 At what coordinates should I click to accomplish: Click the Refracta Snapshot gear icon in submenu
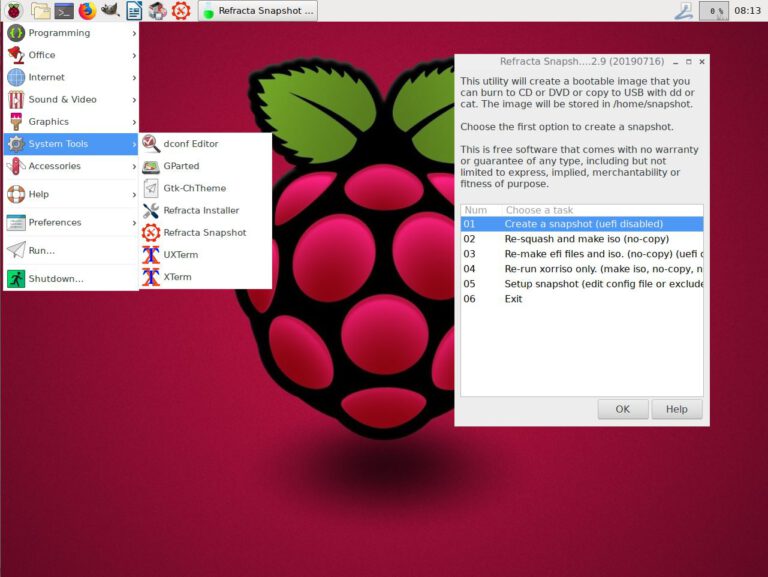151,232
